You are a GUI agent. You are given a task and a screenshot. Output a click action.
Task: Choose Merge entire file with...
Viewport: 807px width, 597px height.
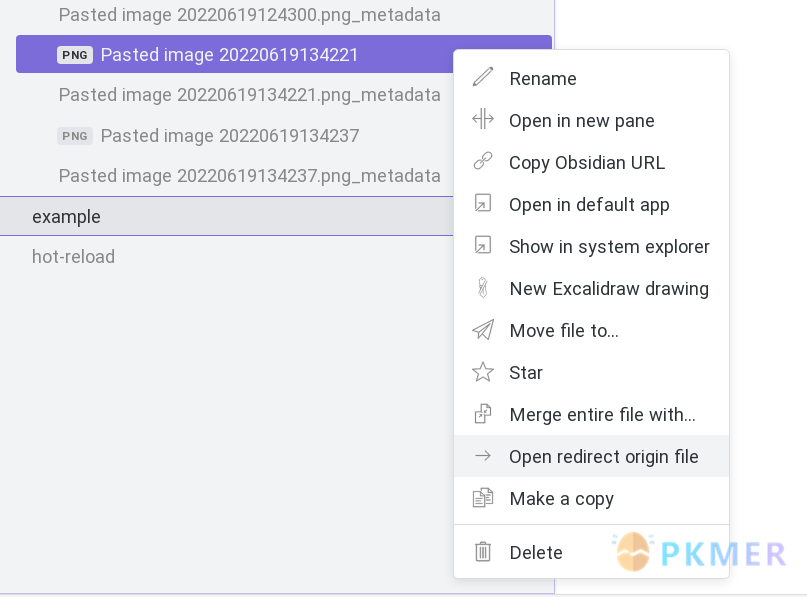click(591, 415)
